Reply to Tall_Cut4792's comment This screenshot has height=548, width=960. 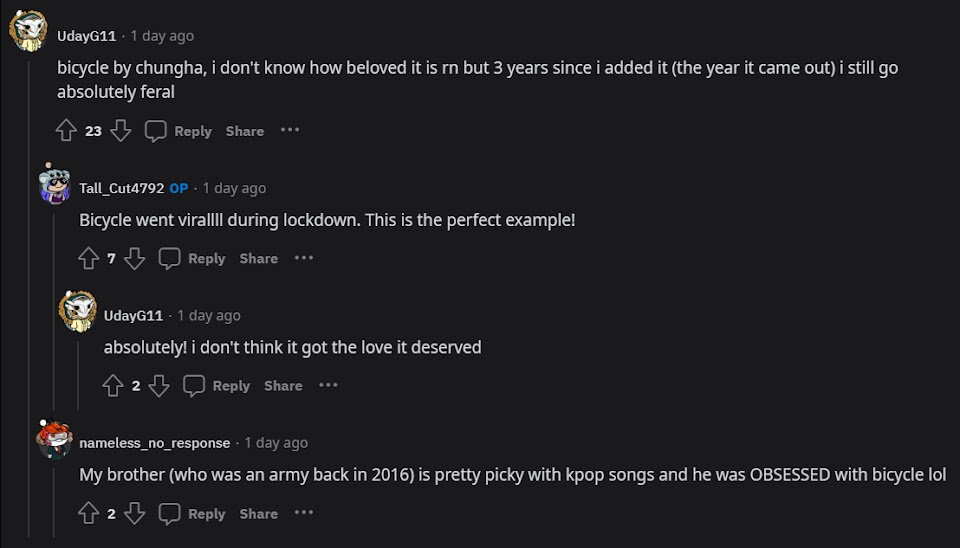[192, 259]
